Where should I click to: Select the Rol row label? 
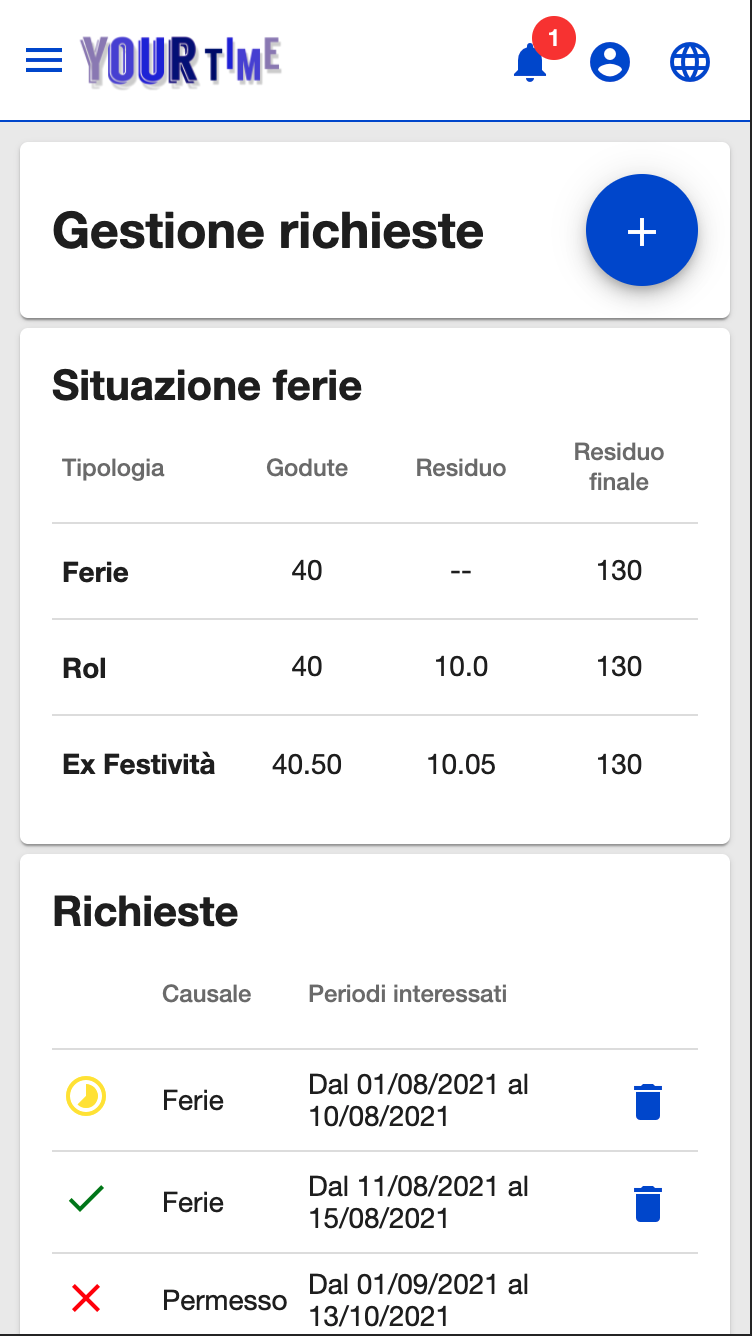click(85, 668)
